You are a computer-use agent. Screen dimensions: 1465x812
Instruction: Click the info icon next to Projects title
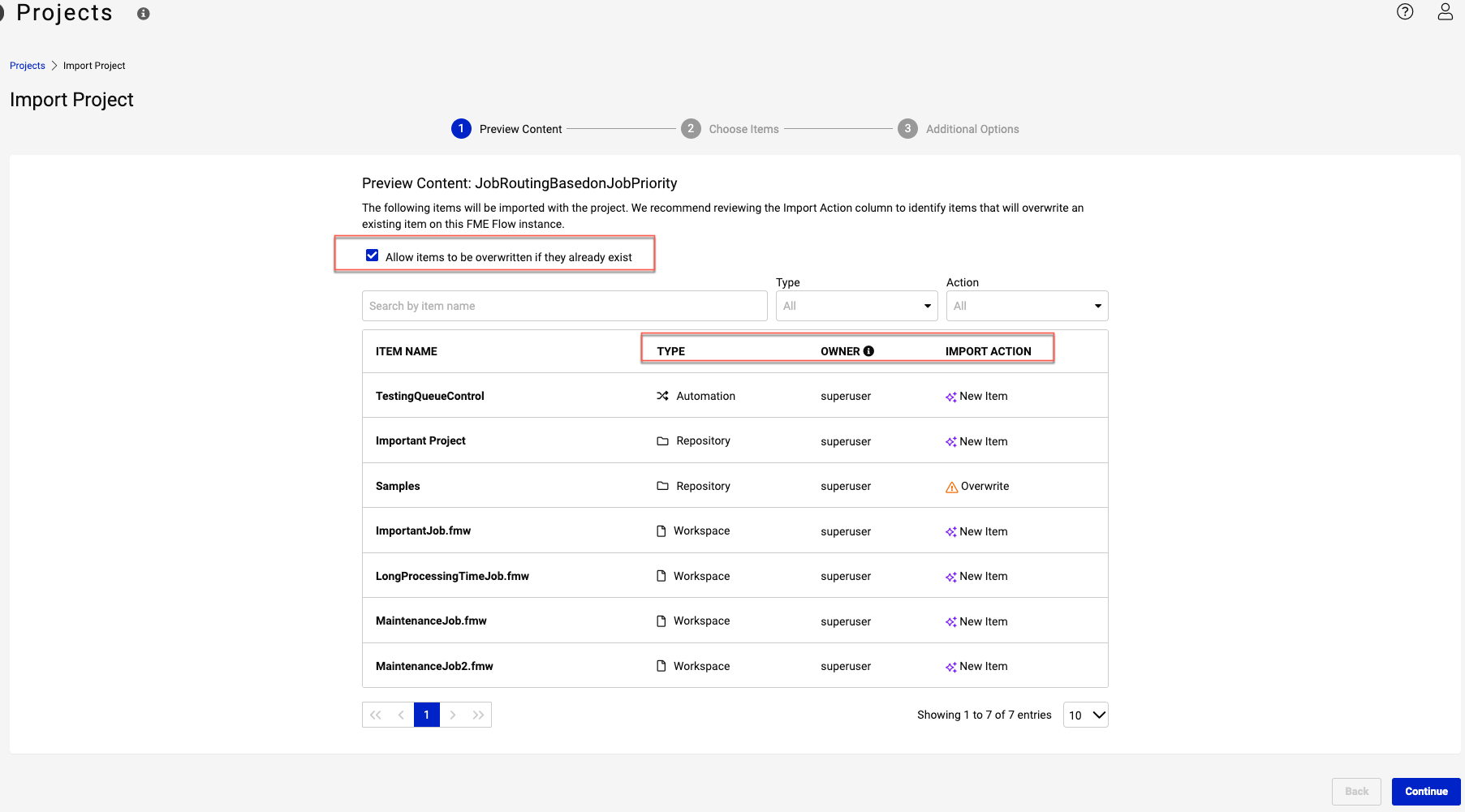144,14
